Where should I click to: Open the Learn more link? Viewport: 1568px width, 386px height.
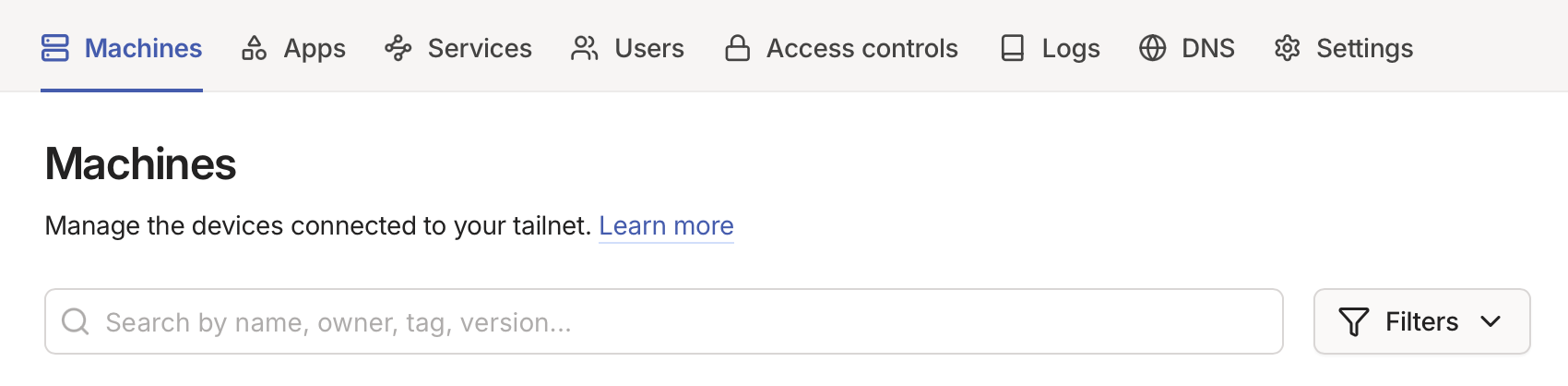666,225
